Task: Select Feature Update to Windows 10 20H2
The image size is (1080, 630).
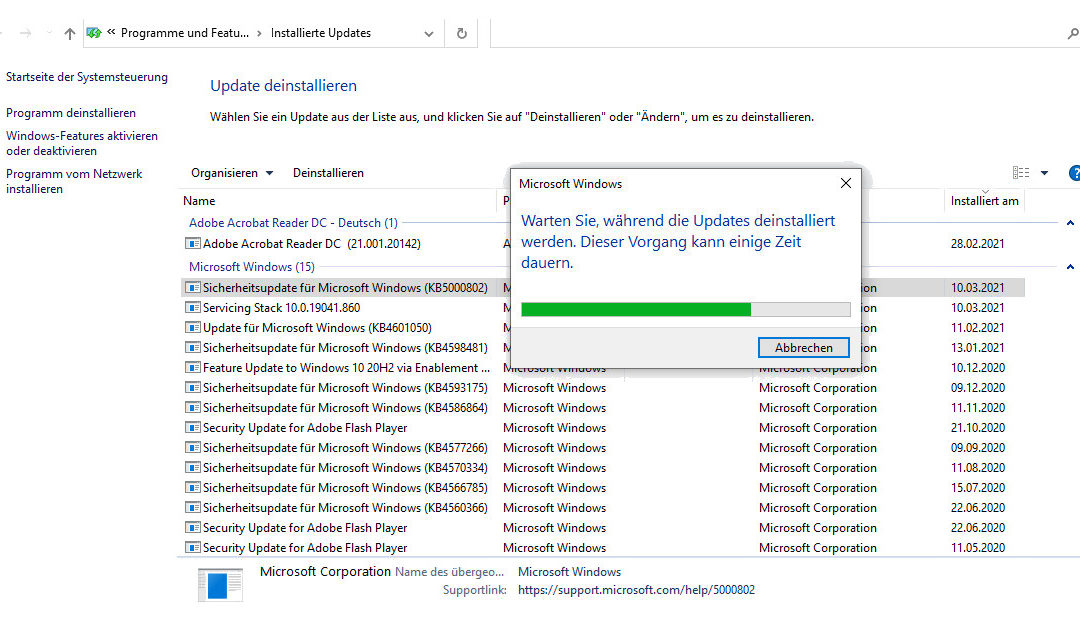Action: 346,368
